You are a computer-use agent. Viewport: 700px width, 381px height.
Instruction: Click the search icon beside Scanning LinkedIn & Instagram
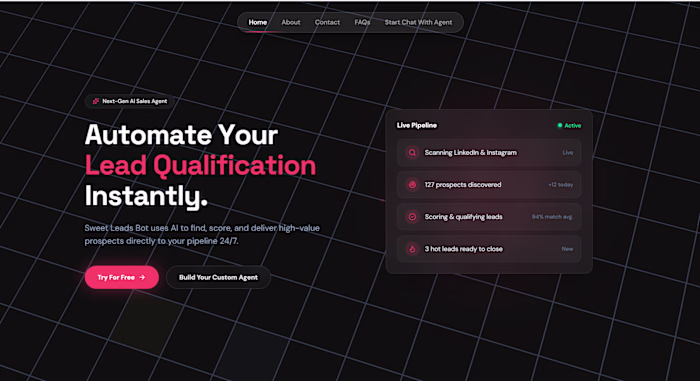pyautogui.click(x=412, y=152)
